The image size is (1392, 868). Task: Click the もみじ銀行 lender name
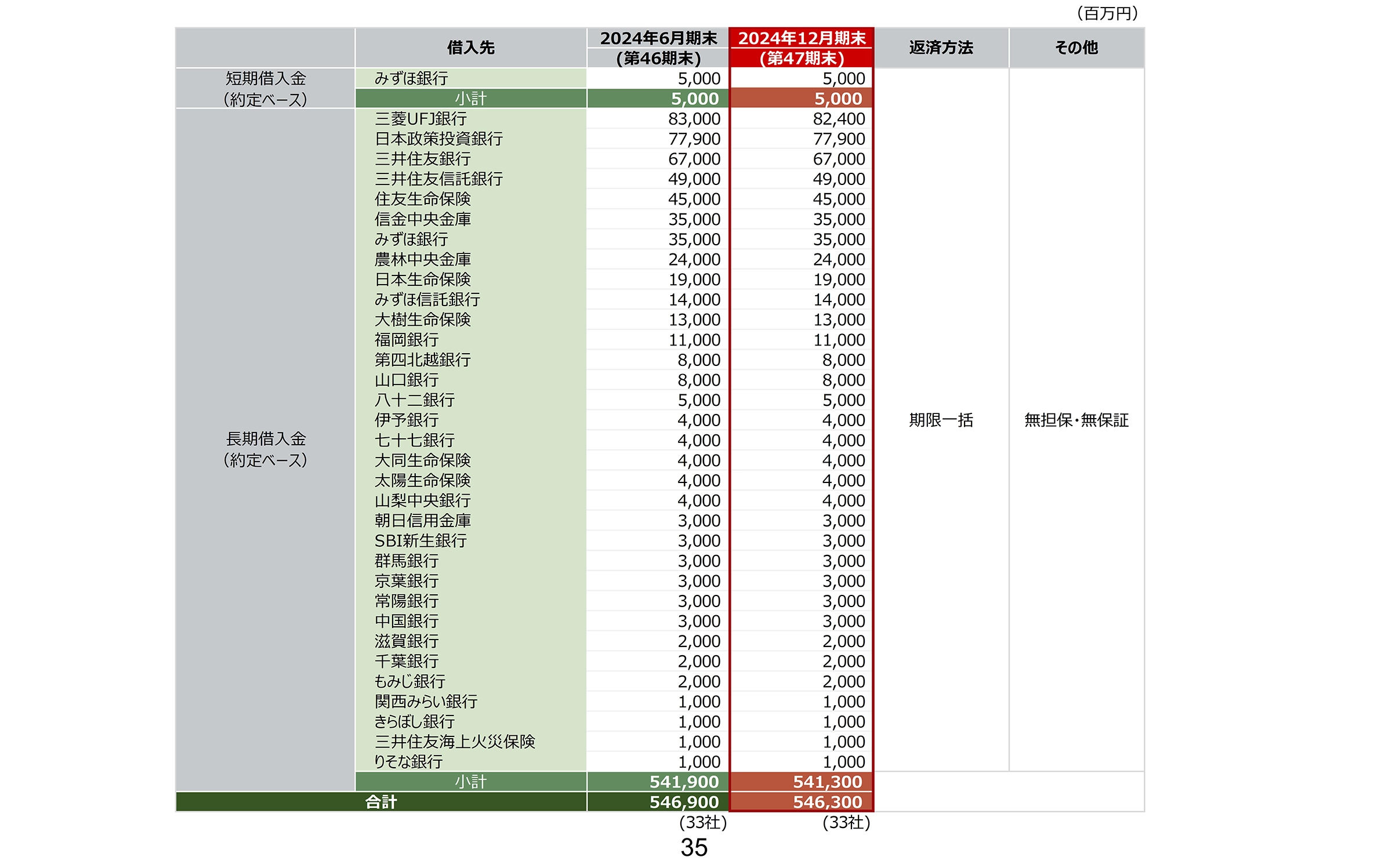(x=409, y=681)
